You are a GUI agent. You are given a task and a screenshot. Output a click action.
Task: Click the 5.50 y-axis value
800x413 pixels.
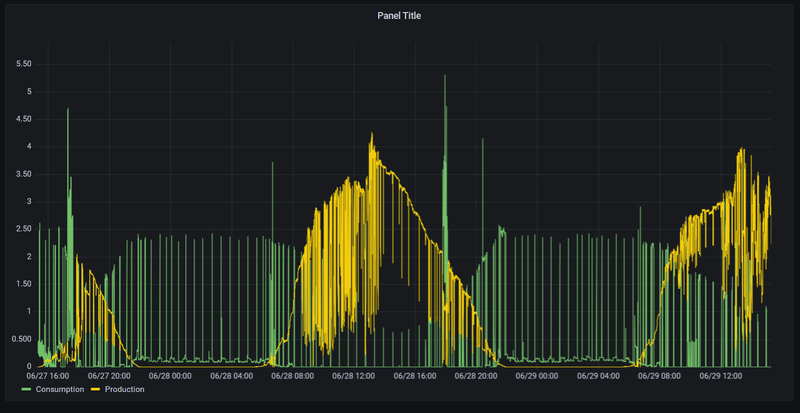coord(24,64)
